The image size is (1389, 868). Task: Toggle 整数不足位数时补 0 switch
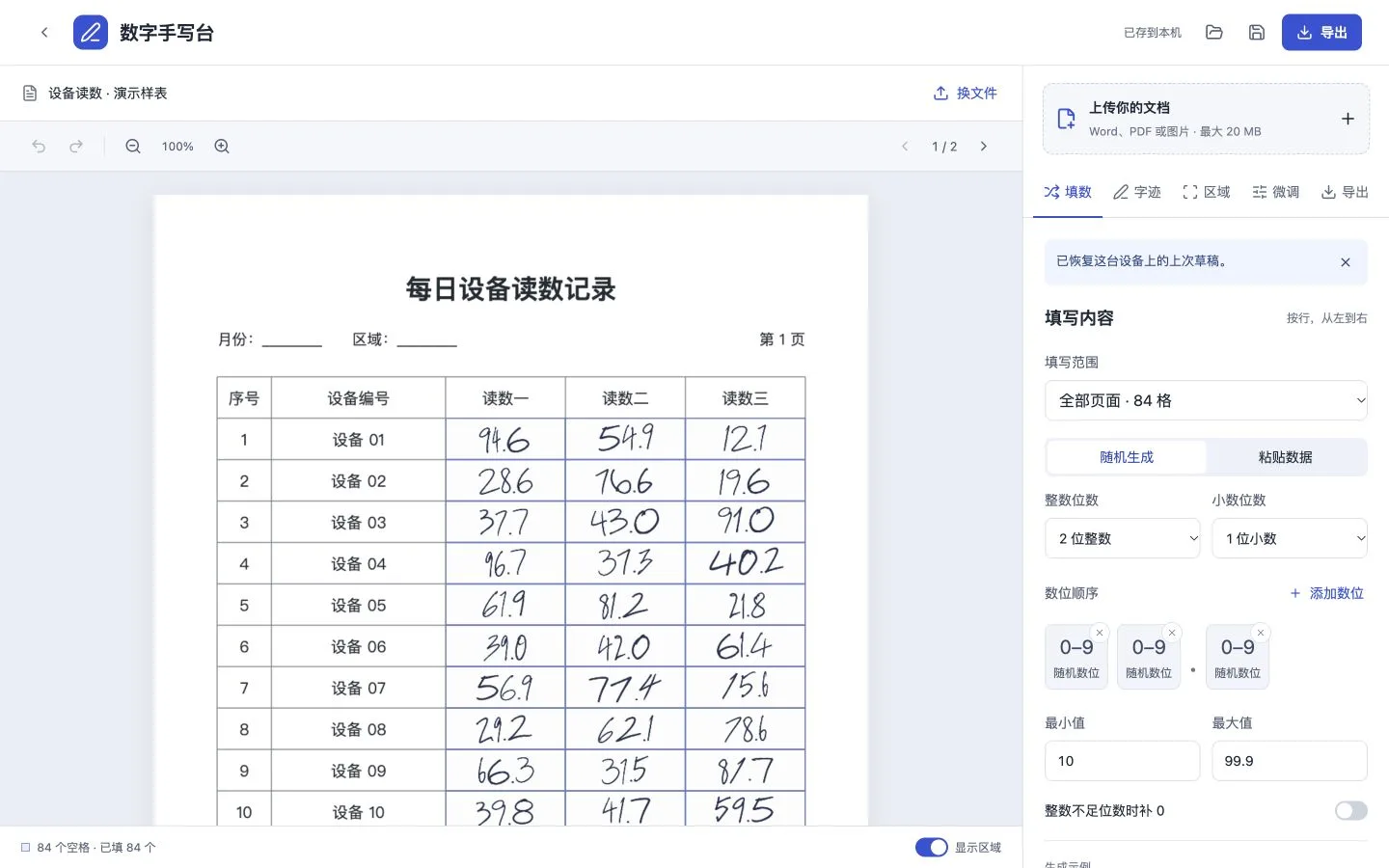[x=1351, y=811]
